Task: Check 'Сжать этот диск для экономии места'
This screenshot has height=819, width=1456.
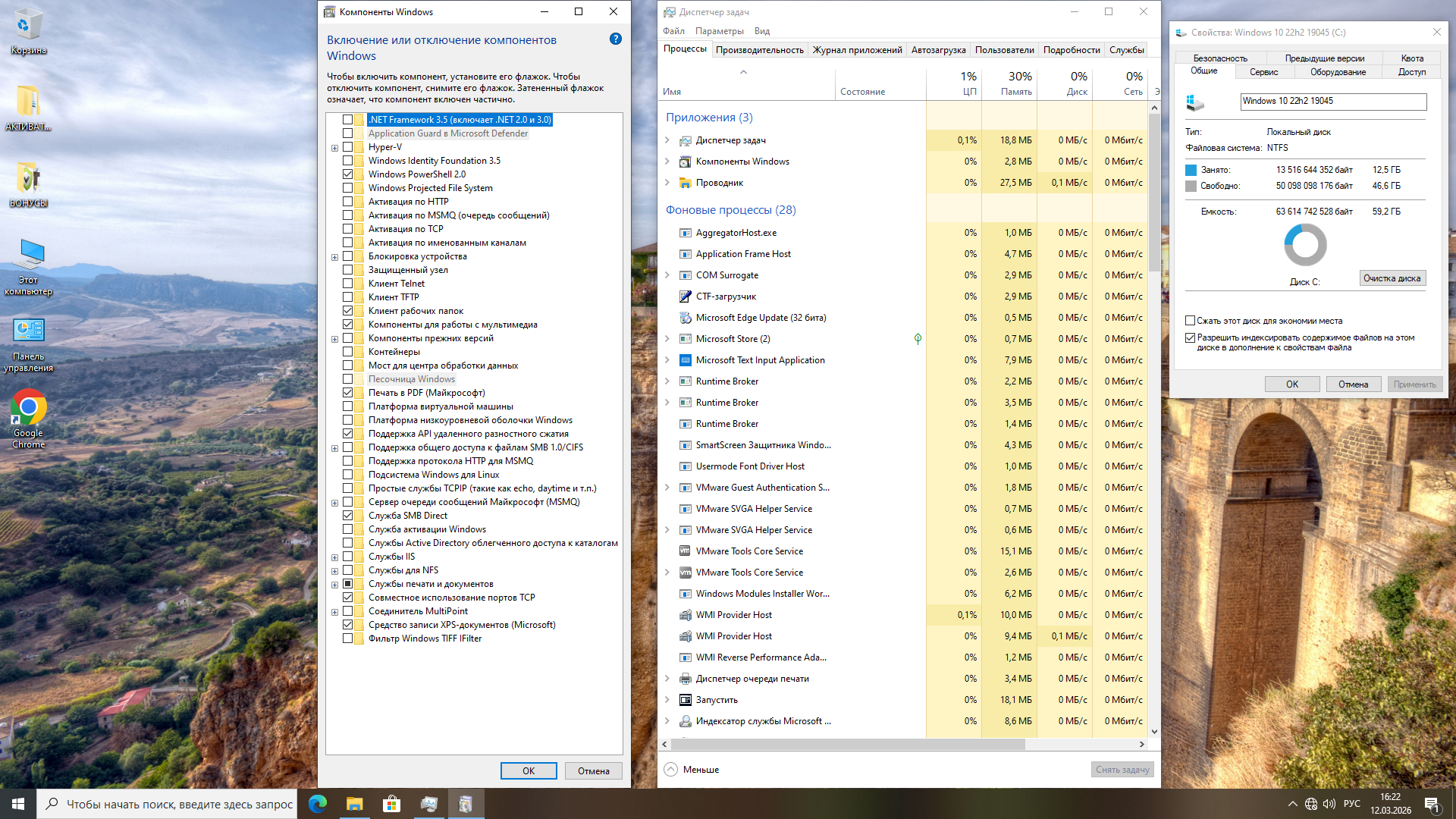Action: 1191,321
